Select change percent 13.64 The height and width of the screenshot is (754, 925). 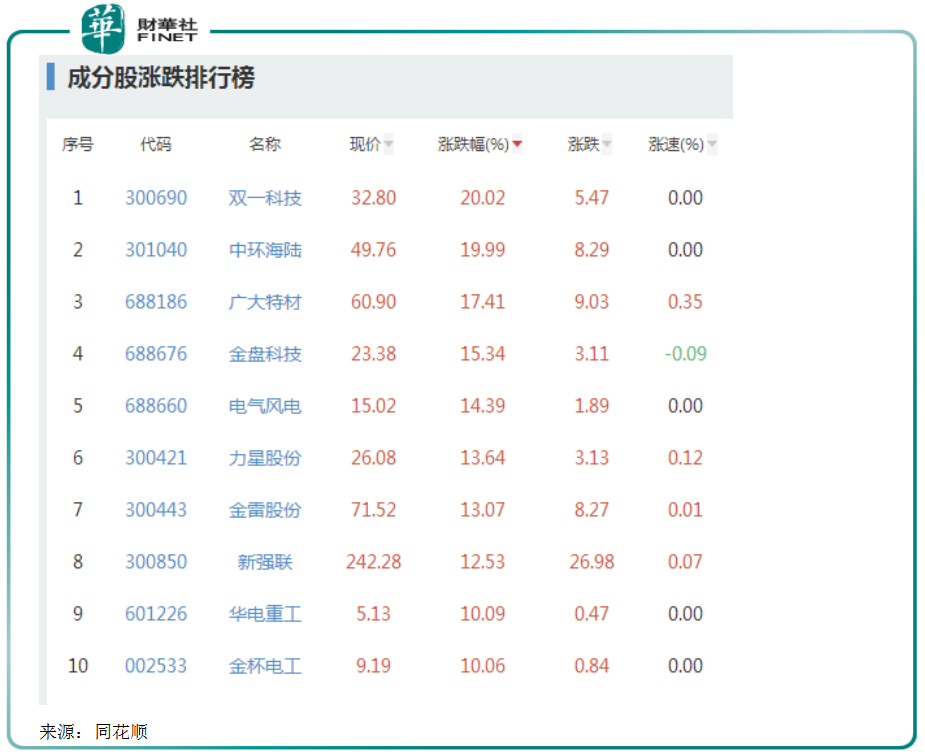click(x=483, y=457)
